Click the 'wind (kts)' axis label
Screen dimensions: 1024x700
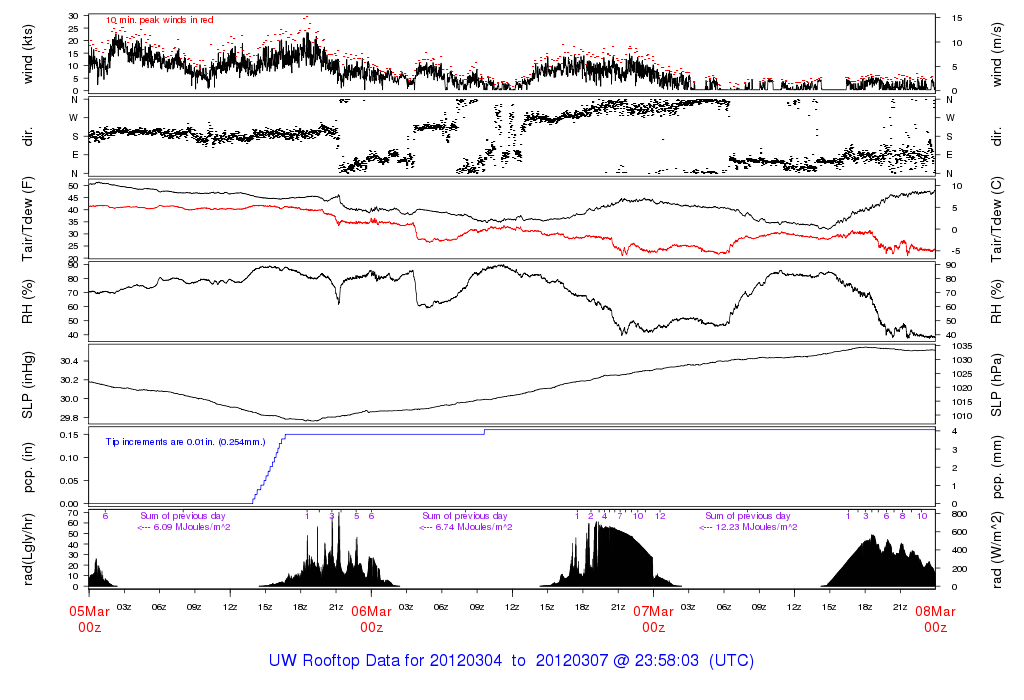click(x=27, y=54)
